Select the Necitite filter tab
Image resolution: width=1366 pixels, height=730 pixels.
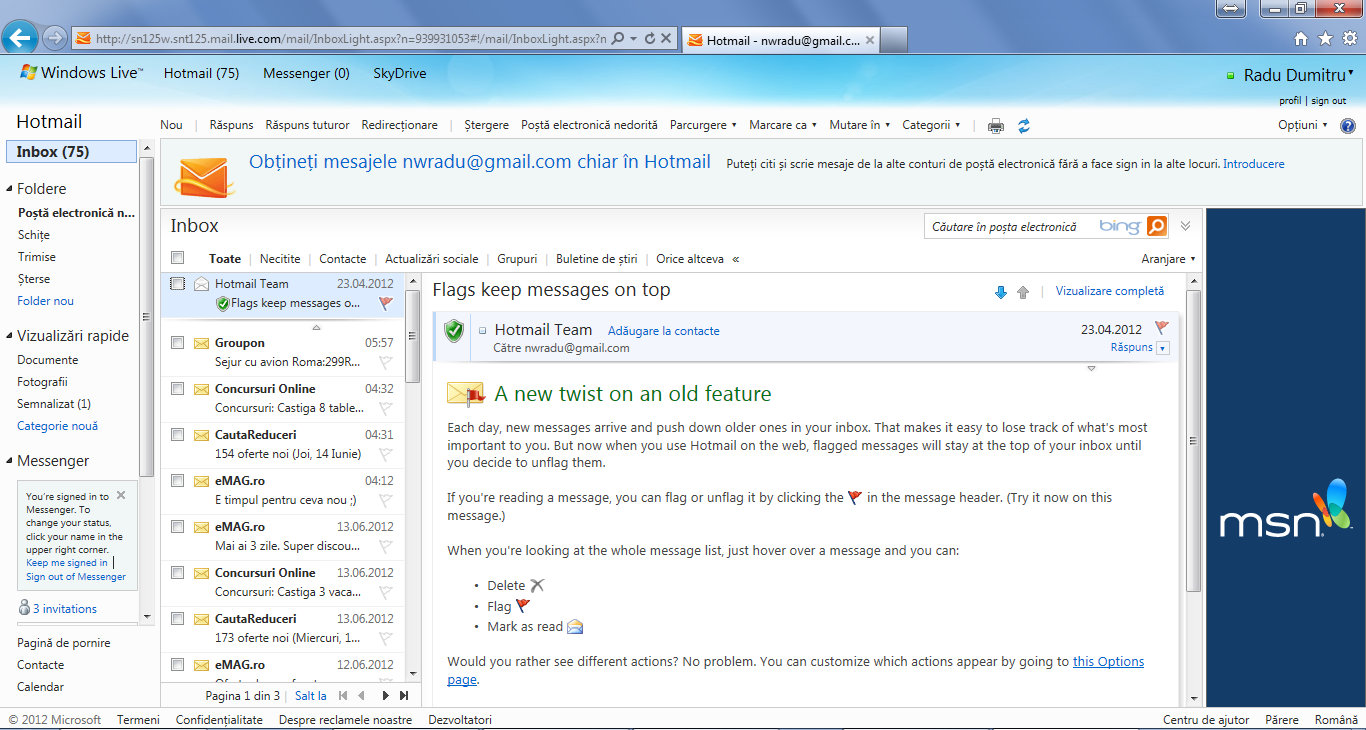(280, 259)
